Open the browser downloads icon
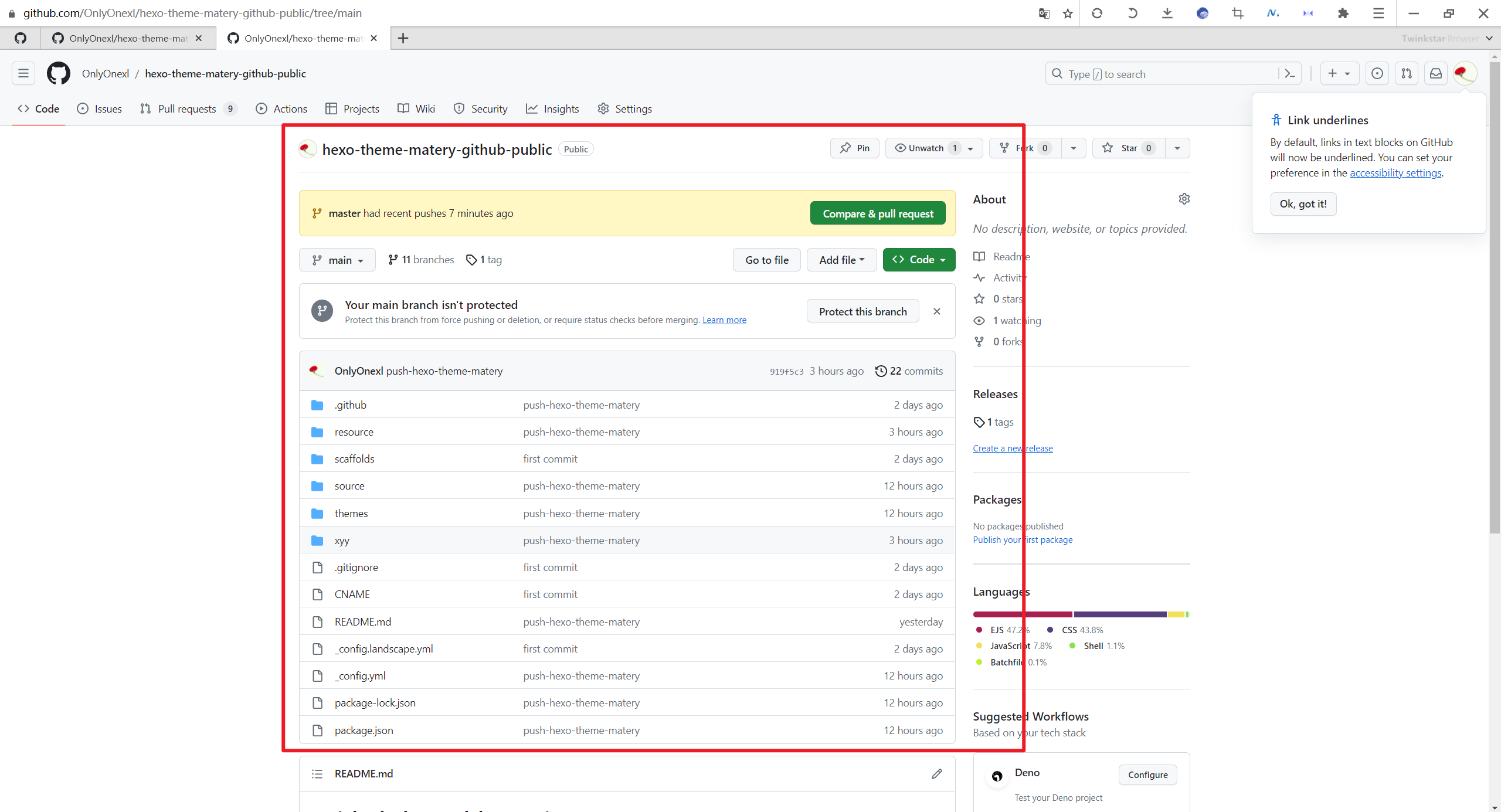The height and width of the screenshot is (812, 1501). click(1167, 13)
